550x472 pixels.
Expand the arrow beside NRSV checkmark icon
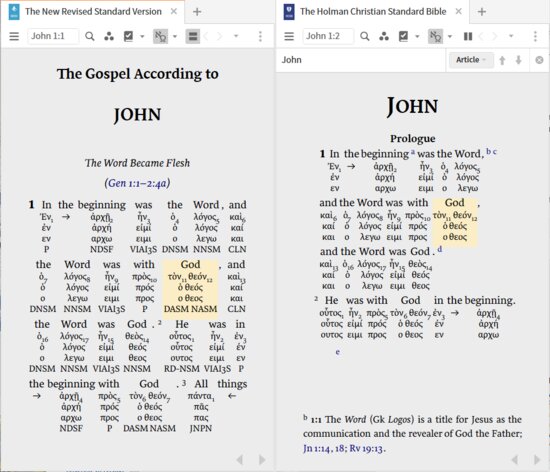(x=142, y=36)
